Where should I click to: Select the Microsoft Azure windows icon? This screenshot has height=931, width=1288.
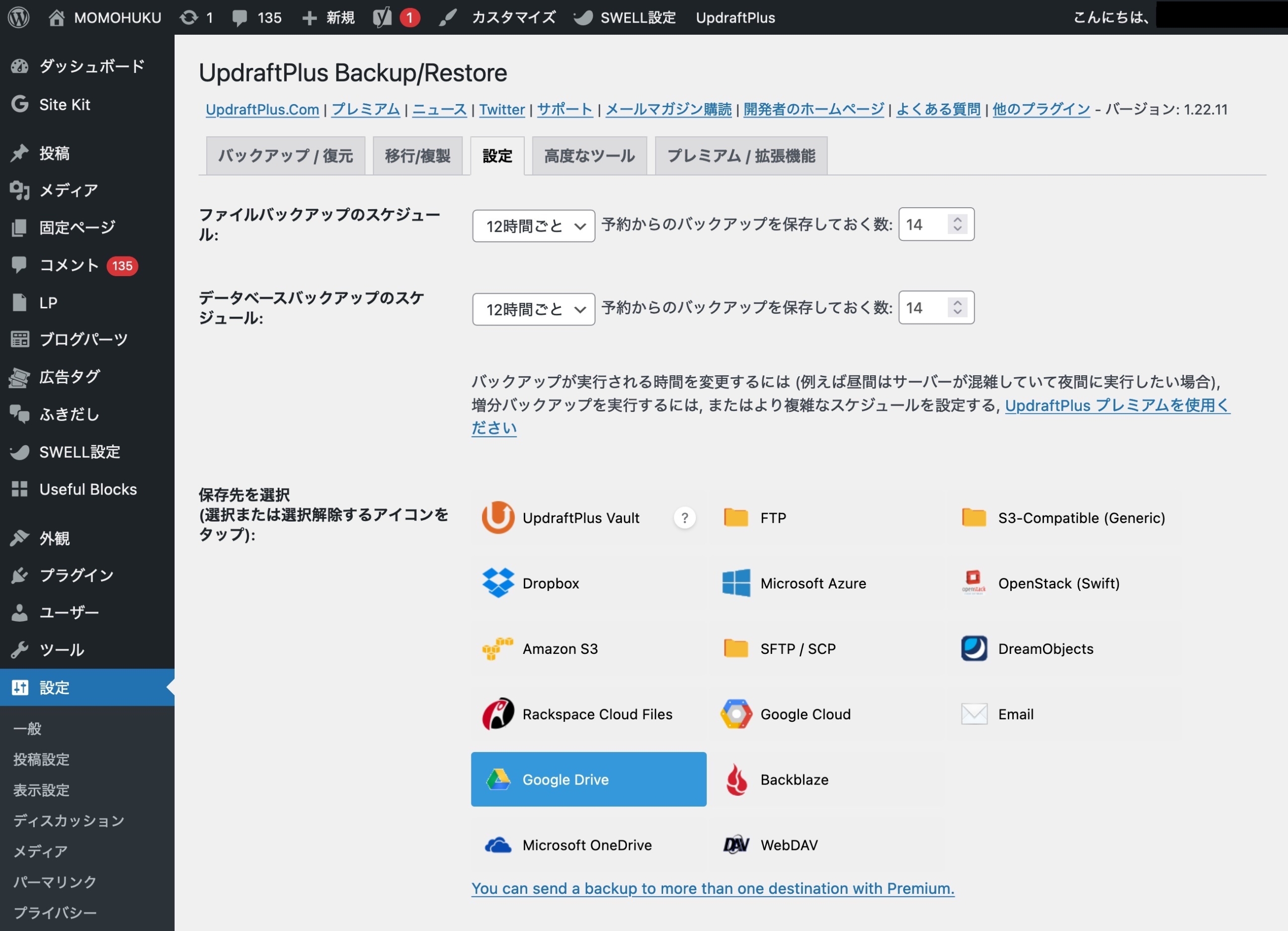click(736, 583)
